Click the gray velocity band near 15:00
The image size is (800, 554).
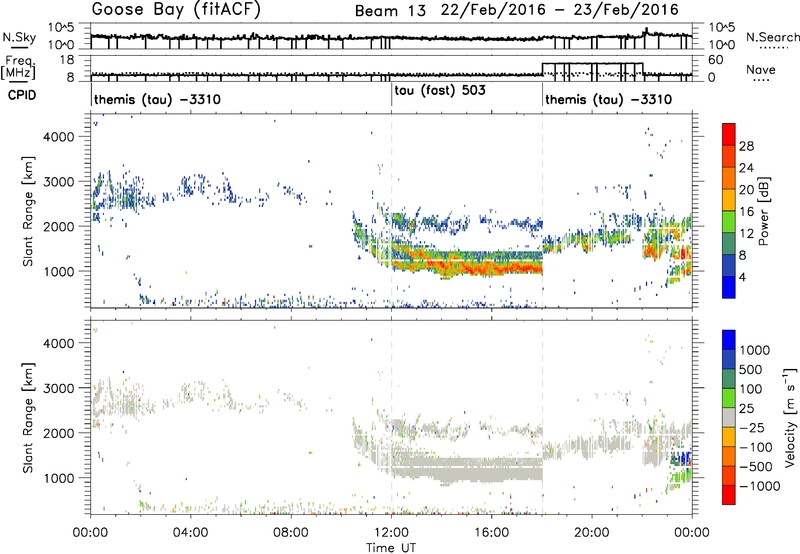click(x=467, y=468)
